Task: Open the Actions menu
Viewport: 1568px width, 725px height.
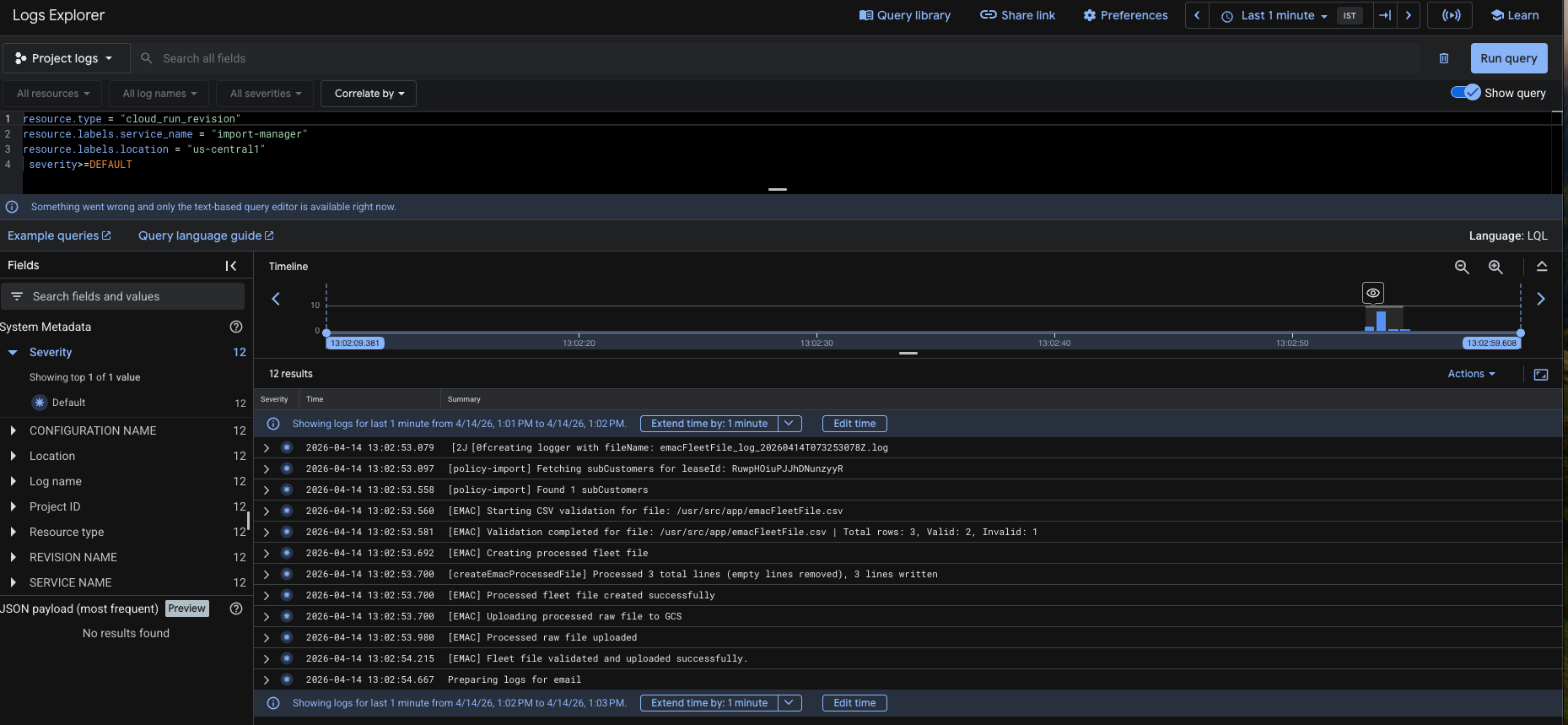Action: 1471,374
